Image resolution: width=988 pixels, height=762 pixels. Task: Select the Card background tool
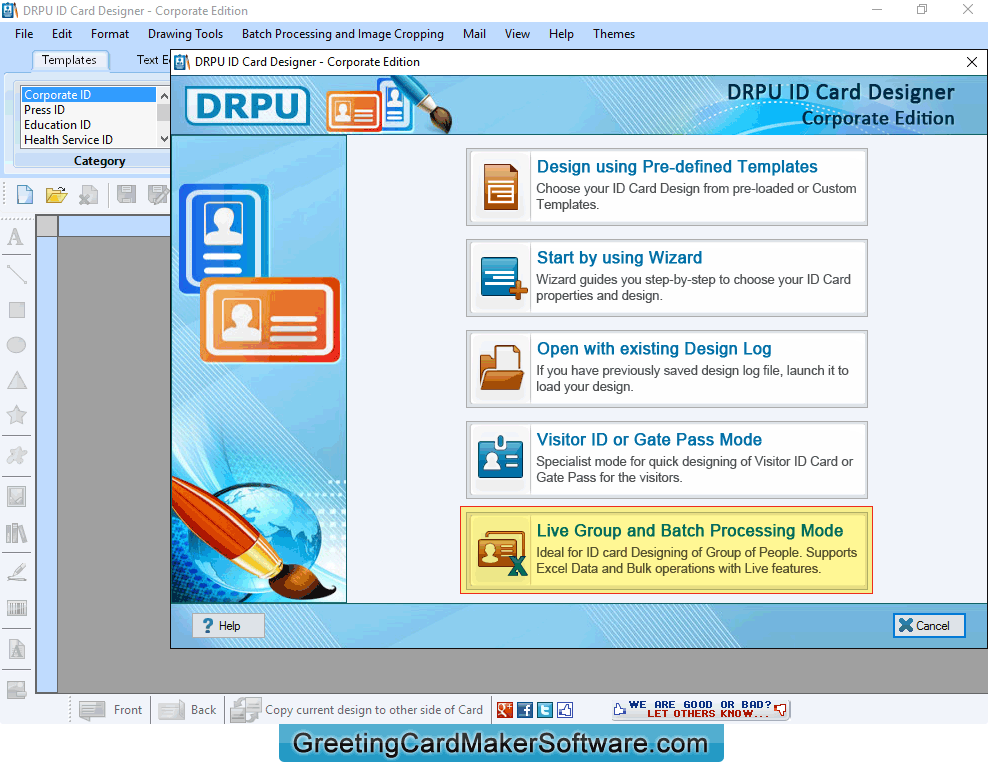point(16,690)
